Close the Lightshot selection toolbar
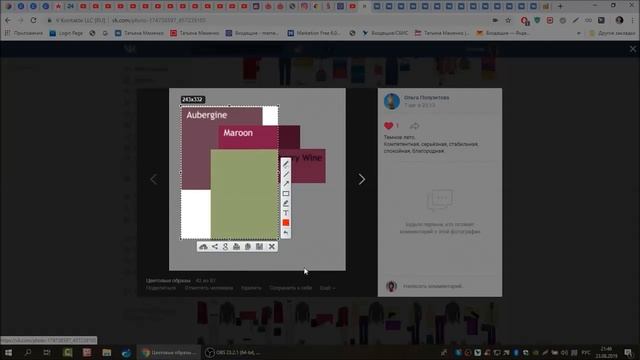640x360 pixels. 271,247
